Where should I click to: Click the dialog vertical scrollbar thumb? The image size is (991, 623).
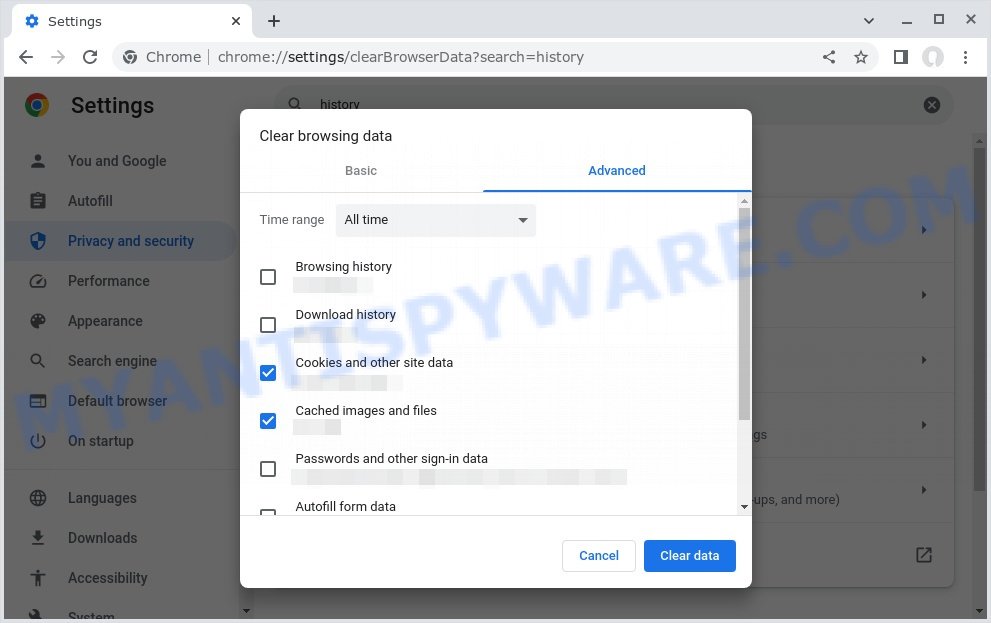point(745,314)
